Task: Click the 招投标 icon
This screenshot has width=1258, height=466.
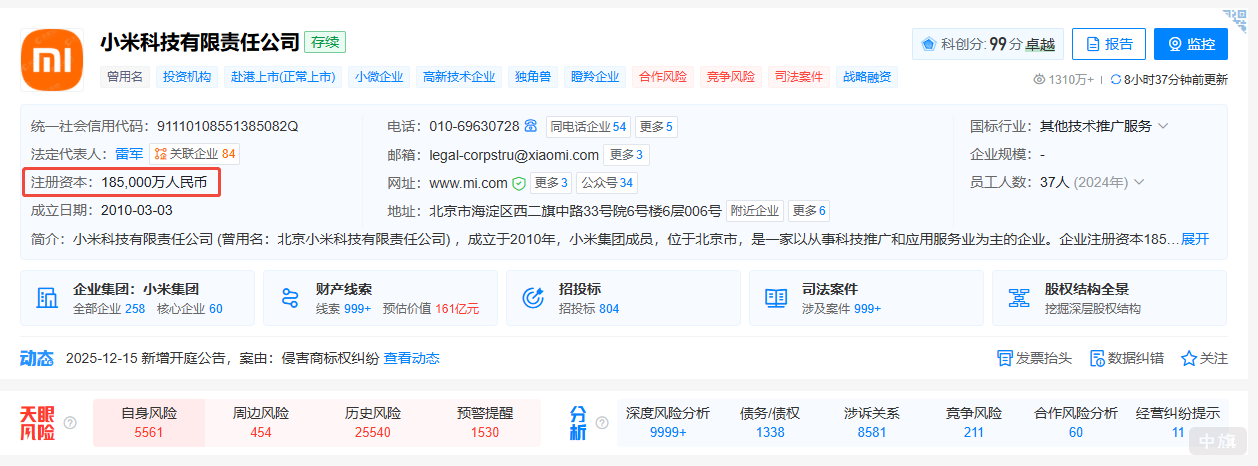Action: point(534,298)
